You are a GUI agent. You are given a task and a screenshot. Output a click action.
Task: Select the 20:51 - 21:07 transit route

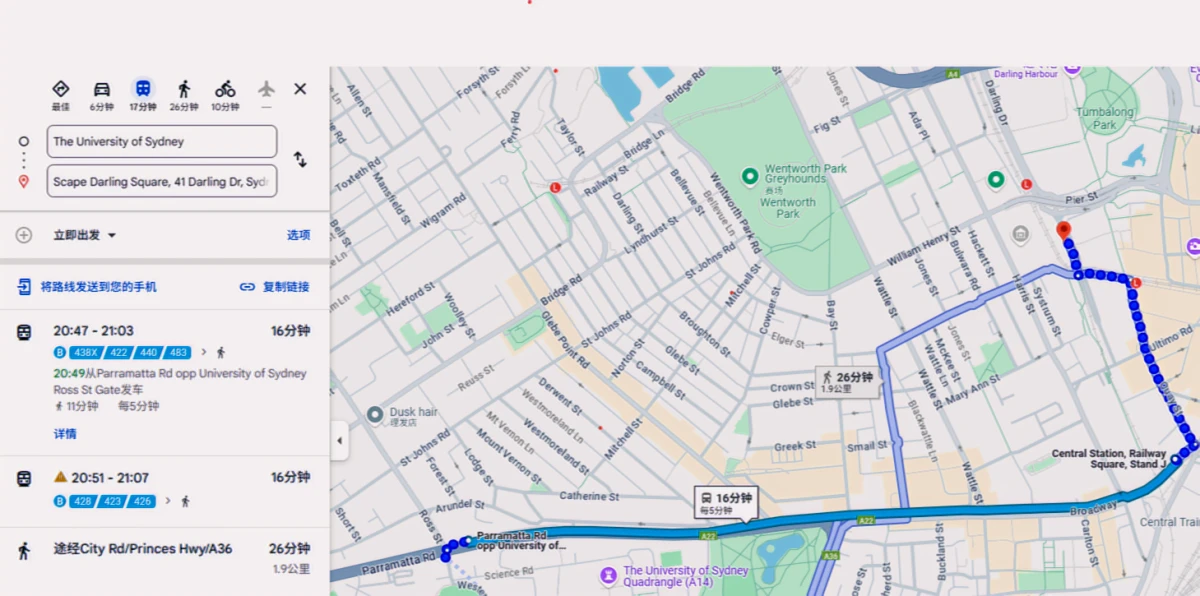click(165, 489)
